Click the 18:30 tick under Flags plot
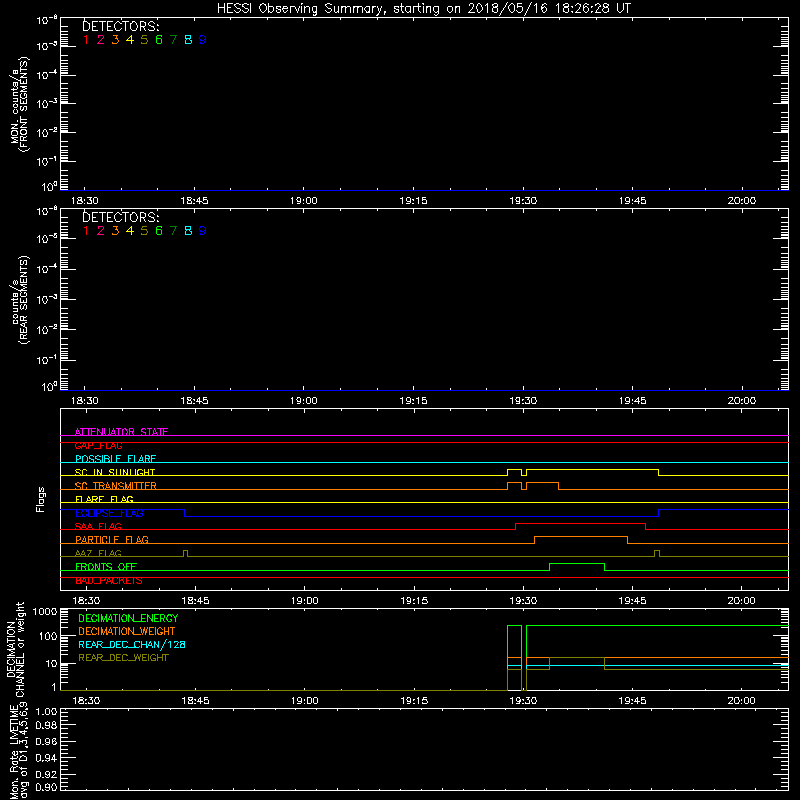The image size is (800, 800). pos(86,601)
